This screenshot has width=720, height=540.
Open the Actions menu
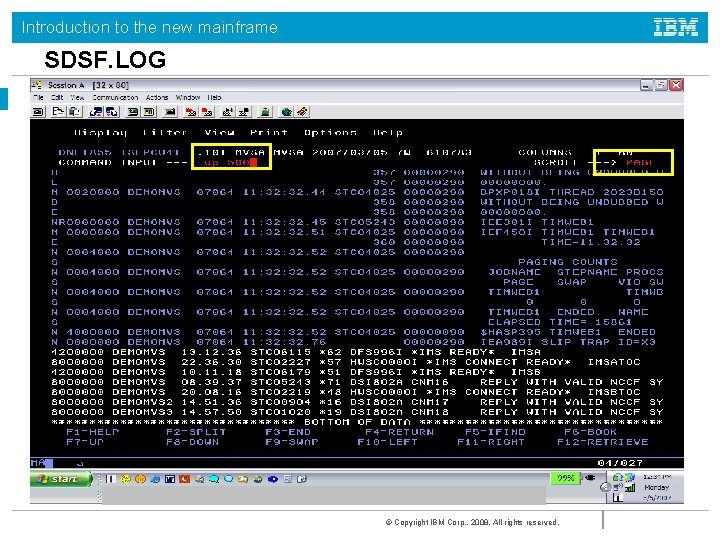[x=157, y=97]
